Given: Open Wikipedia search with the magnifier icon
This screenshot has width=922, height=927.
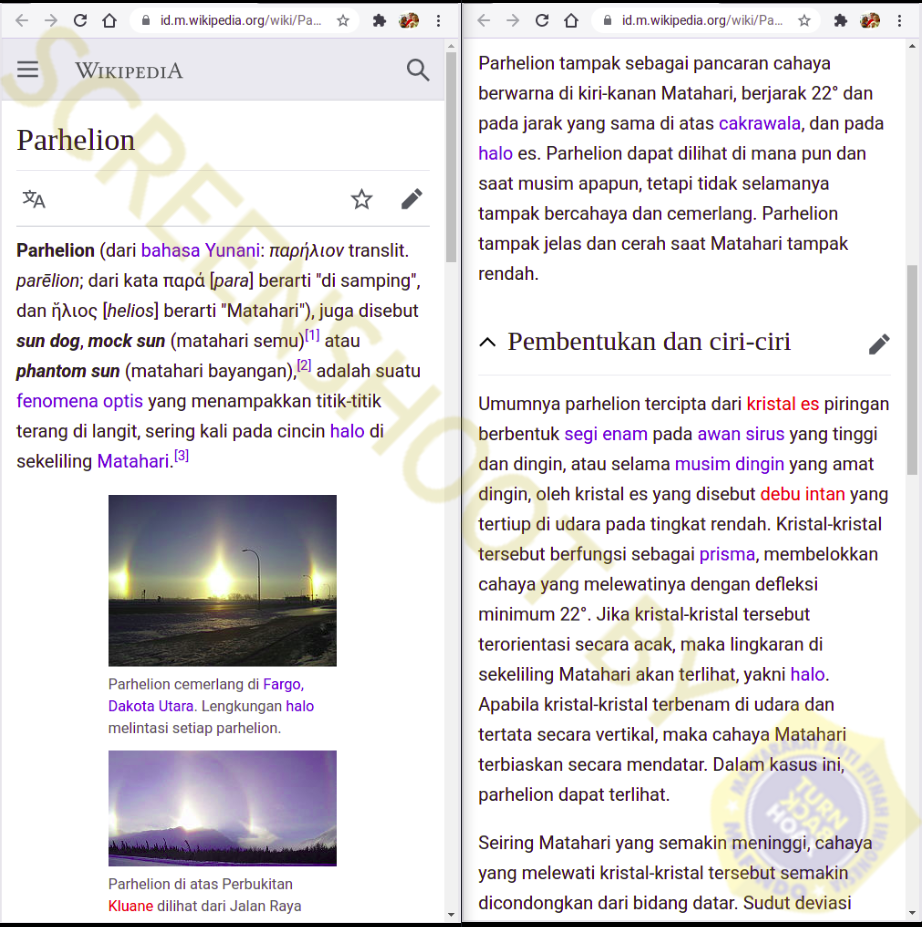Looking at the screenshot, I should point(418,70).
